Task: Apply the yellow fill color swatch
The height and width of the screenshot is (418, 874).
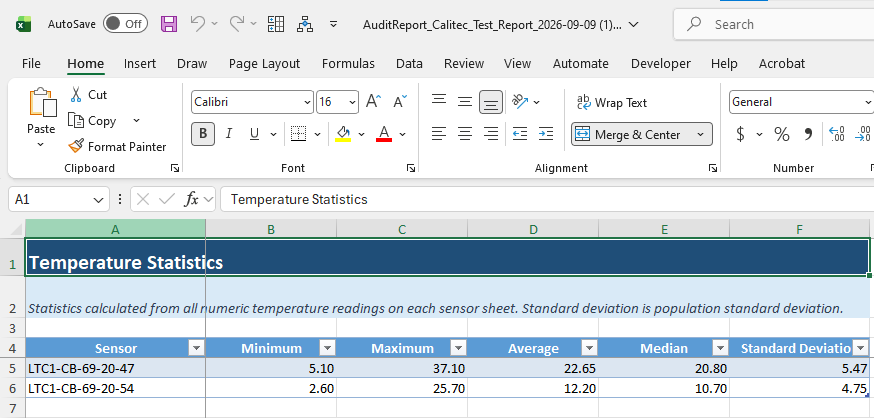Action: [x=343, y=134]
